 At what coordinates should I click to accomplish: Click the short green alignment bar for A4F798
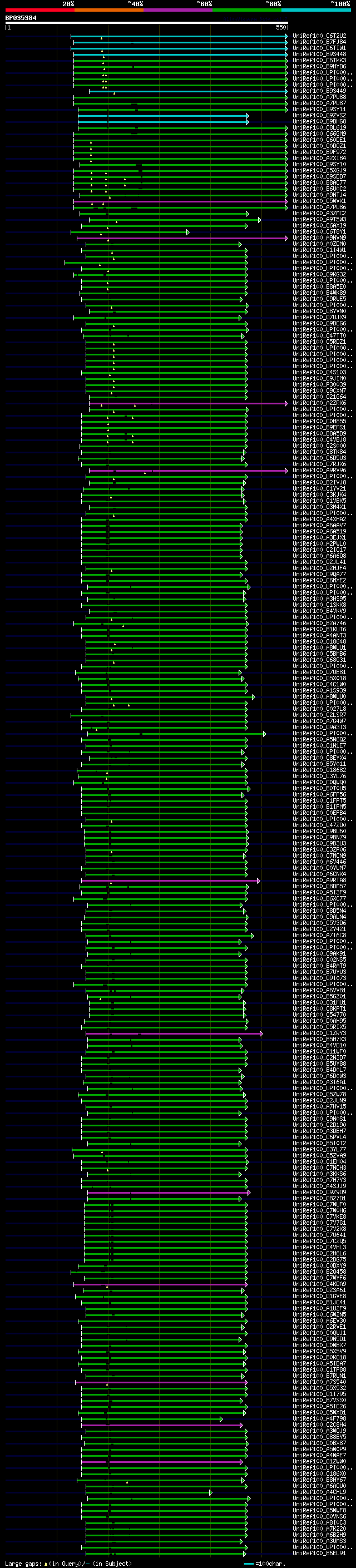(x=151, y=1418)
